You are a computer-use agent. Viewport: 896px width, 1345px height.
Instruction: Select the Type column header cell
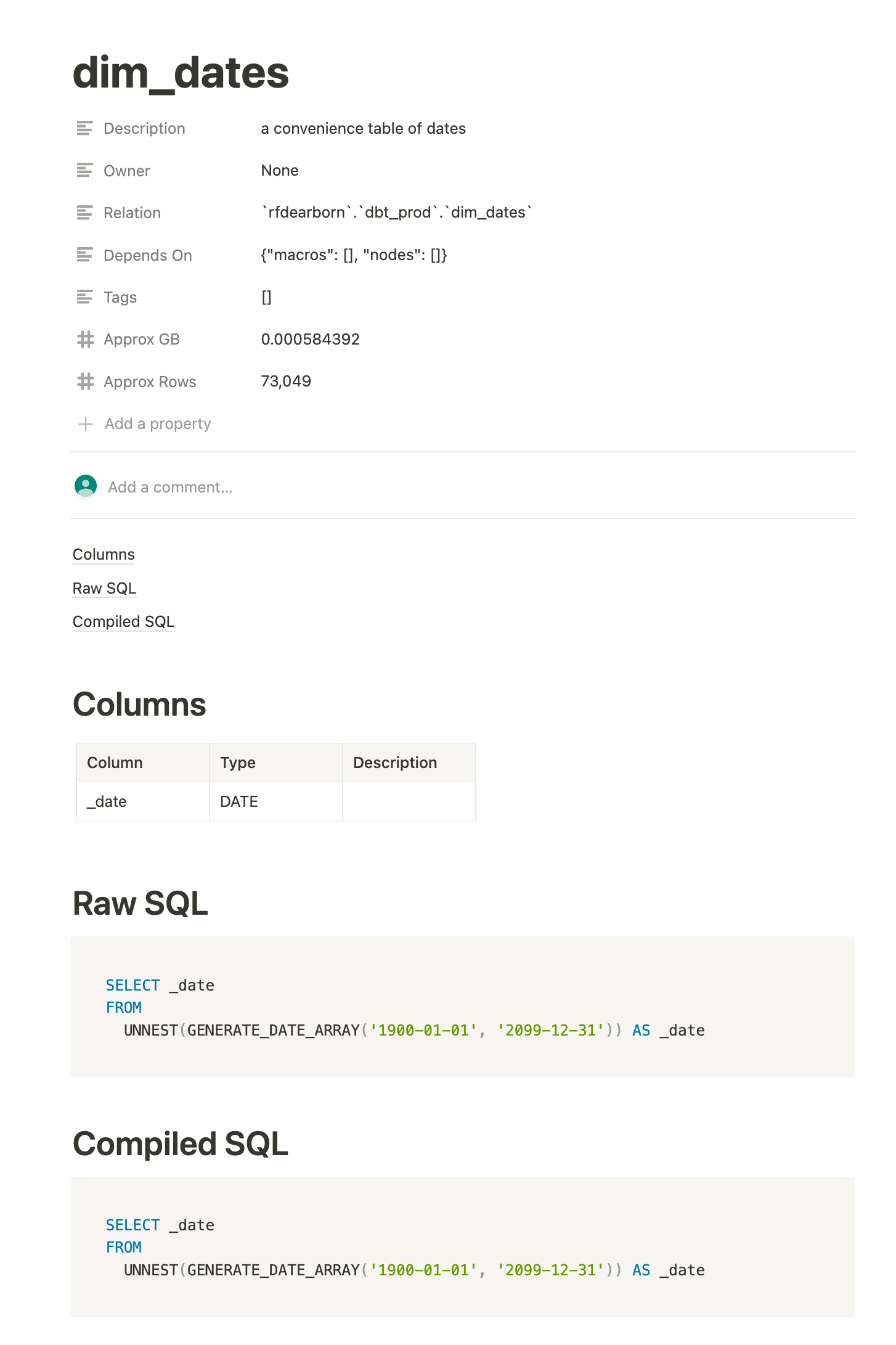(275, 762)
